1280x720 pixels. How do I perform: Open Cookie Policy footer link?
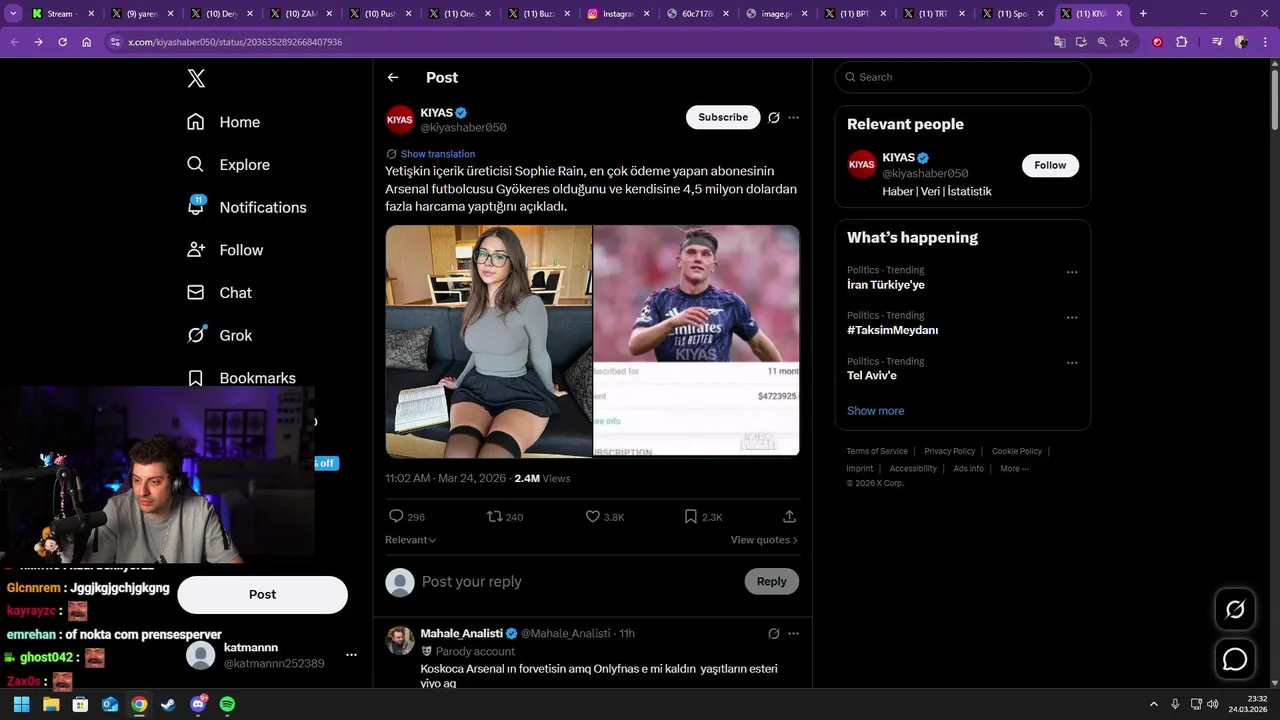tap(1017, 451)
